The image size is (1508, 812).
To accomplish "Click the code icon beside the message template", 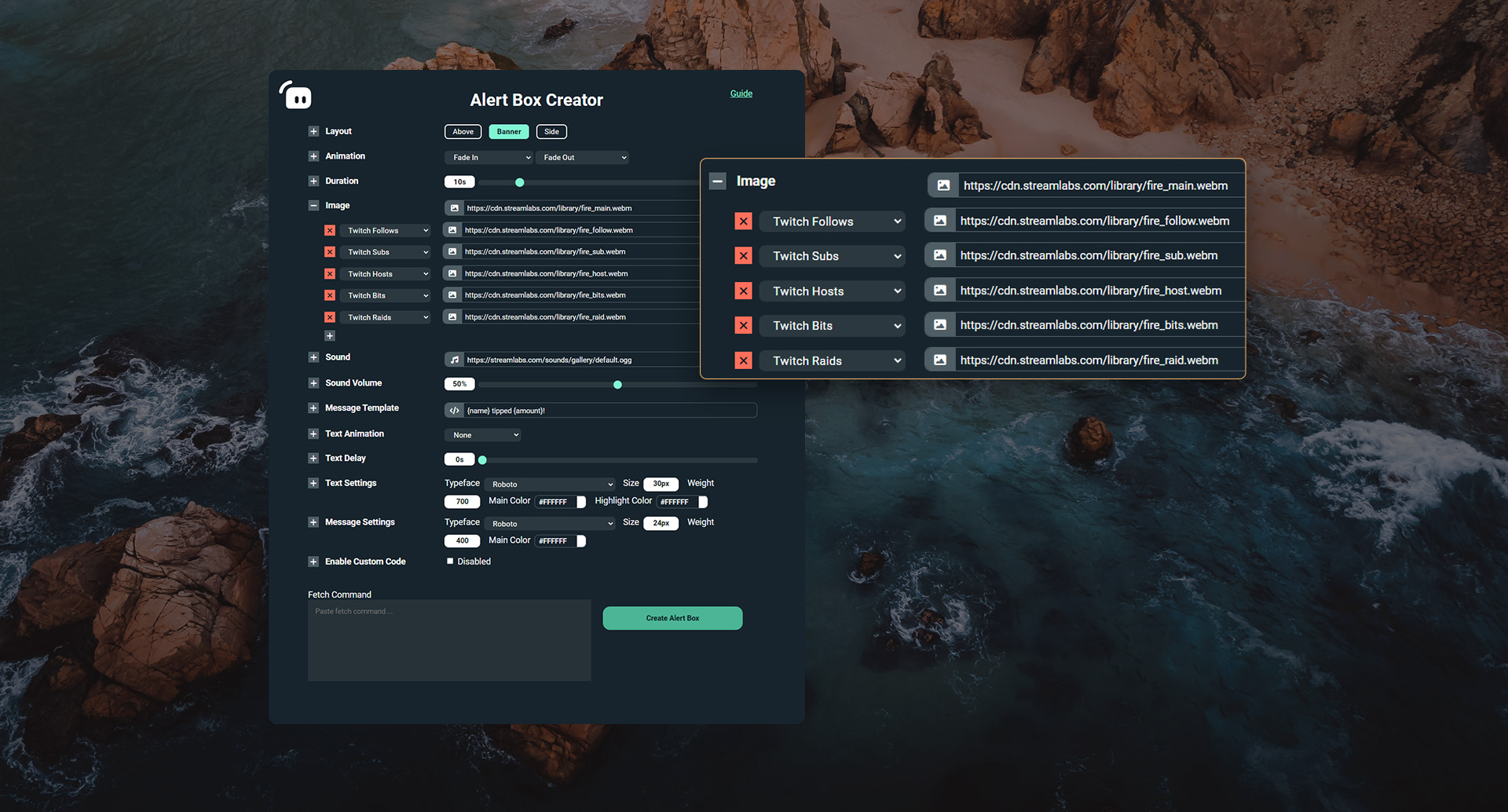I will pos(454,411).
